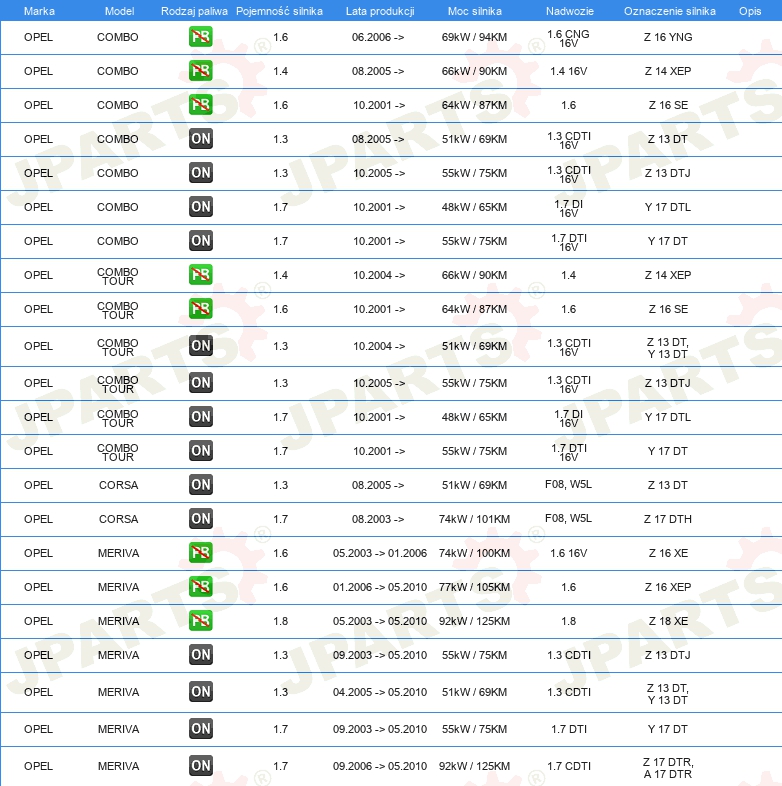Click the ON icon for COMBO 55kW Y 17 DT
Image resolution: width=782 pixels, height=786 pixels.
click(201, 241)
